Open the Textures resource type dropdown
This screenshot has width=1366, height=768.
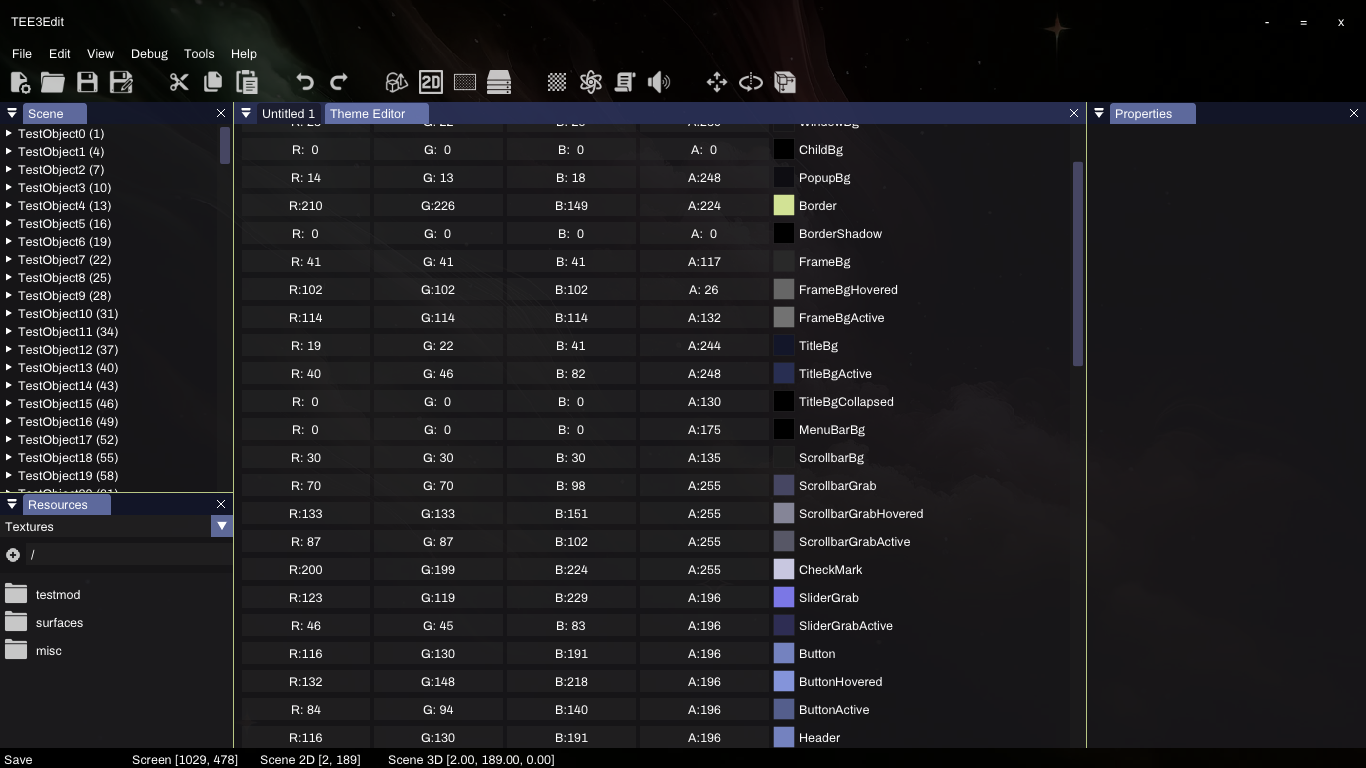222,526
